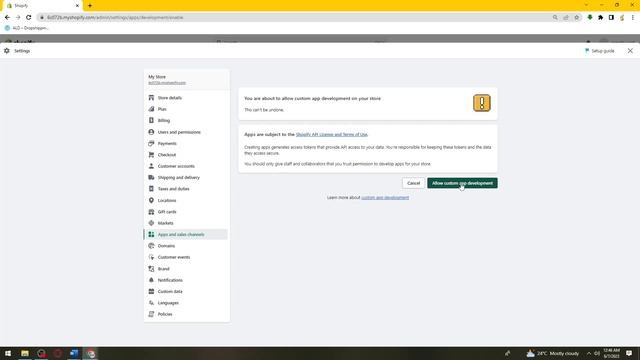This screenshot has width=640, height=360.
Task: Open Chrome extensions puzzle icon
Action: pyautogui.click(x=600, y=18)
